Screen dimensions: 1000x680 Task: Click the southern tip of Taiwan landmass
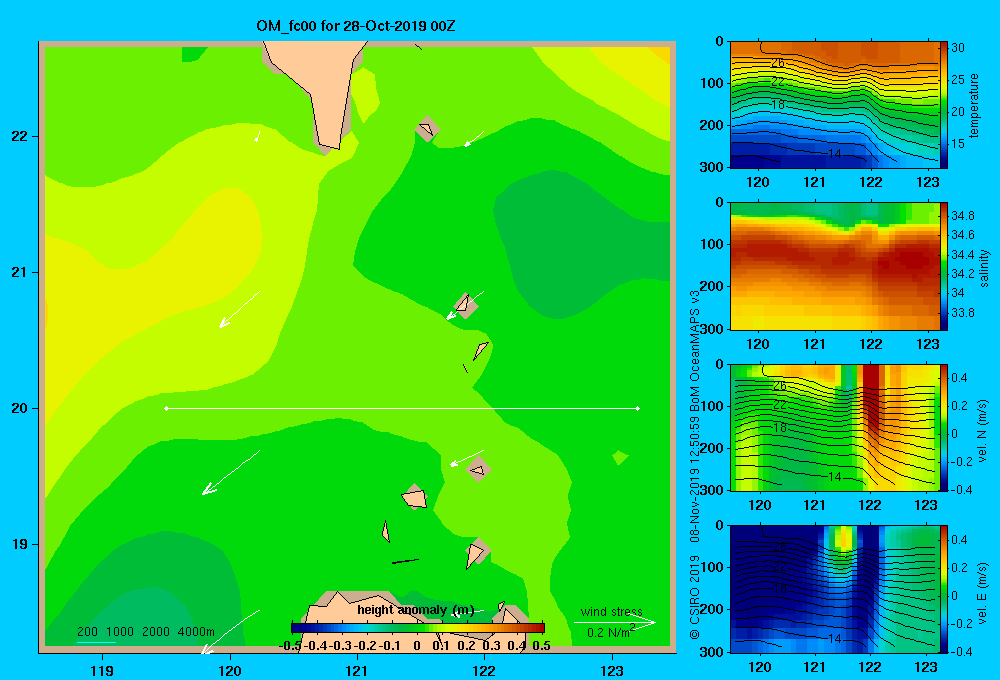click(x=328, y=147)
